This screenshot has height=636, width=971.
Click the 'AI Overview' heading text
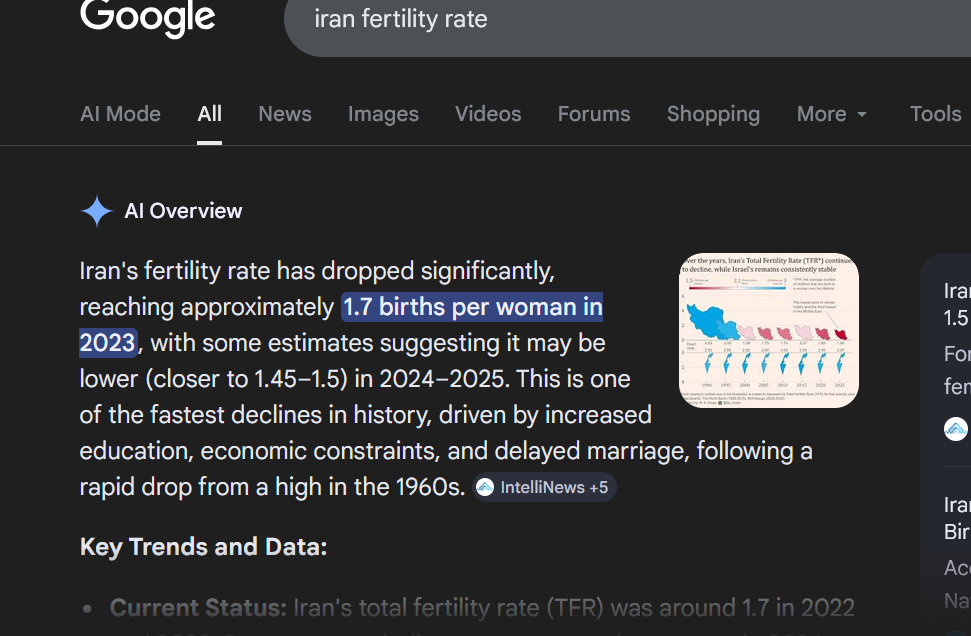(183, 211)
